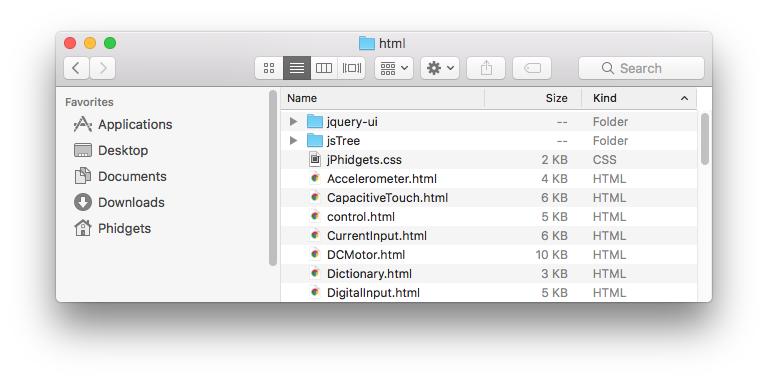Open the item arrangement dropdown
Screen dimensions: 768x382
pyautogui.click(x=394, y=68)
